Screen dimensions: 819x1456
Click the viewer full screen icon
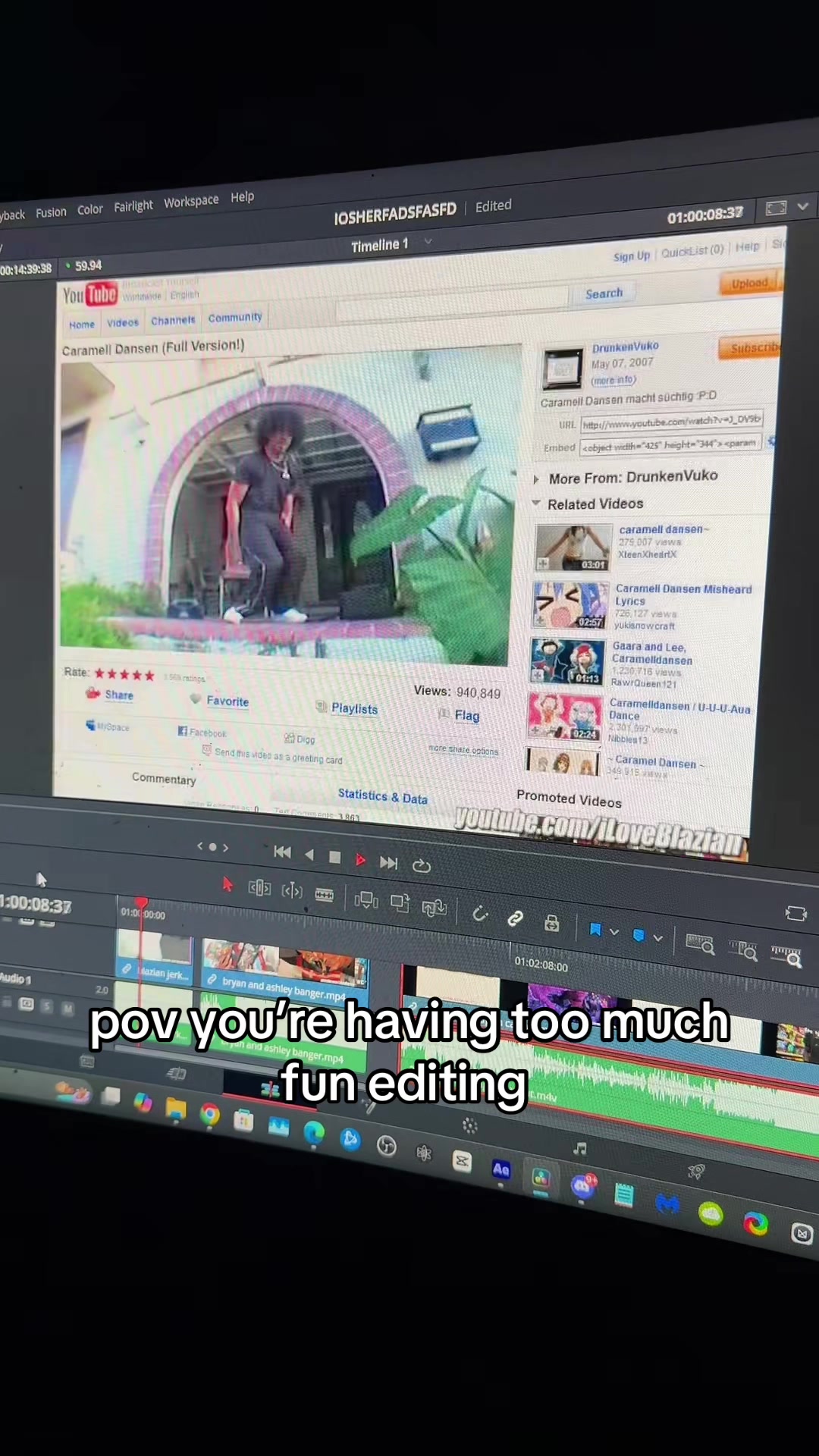click(x=776, y=208)
